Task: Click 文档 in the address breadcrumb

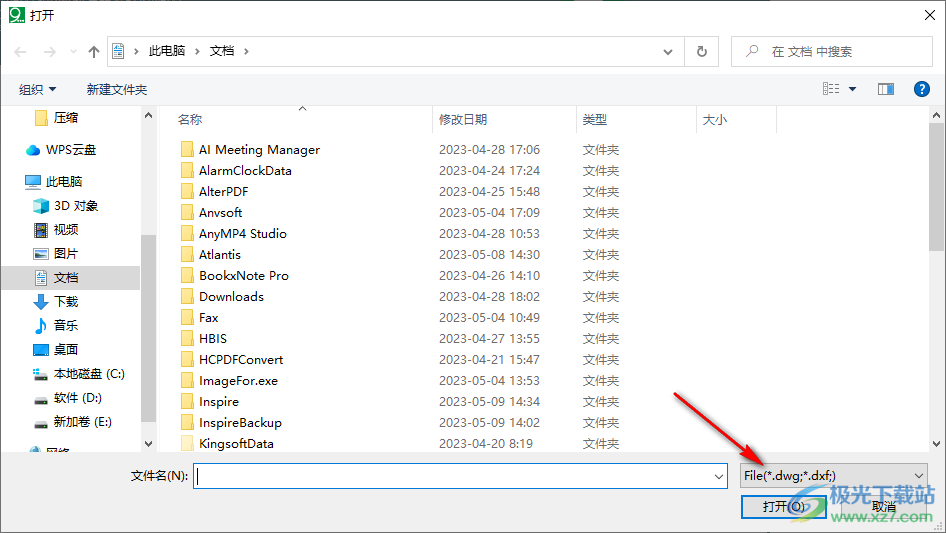Action: (221, 51)
